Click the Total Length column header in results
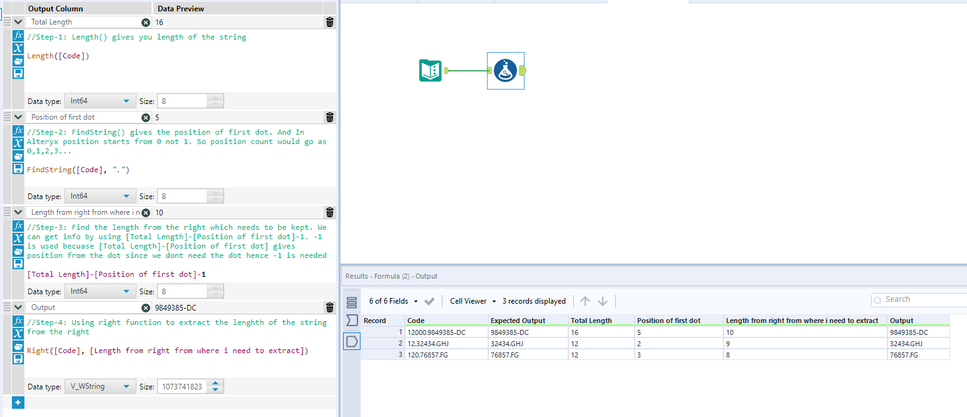 [601, 321]
